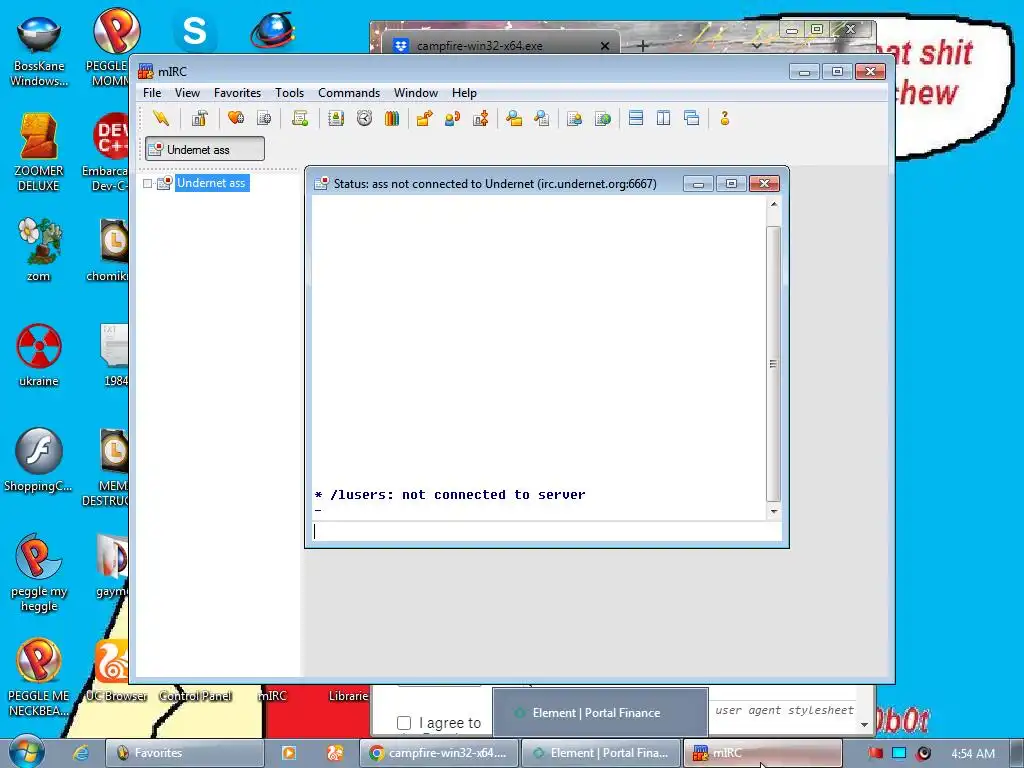Click the DCC Chat toolbar icon
The image size is (1024, 768).
click(x=453, y=118)
